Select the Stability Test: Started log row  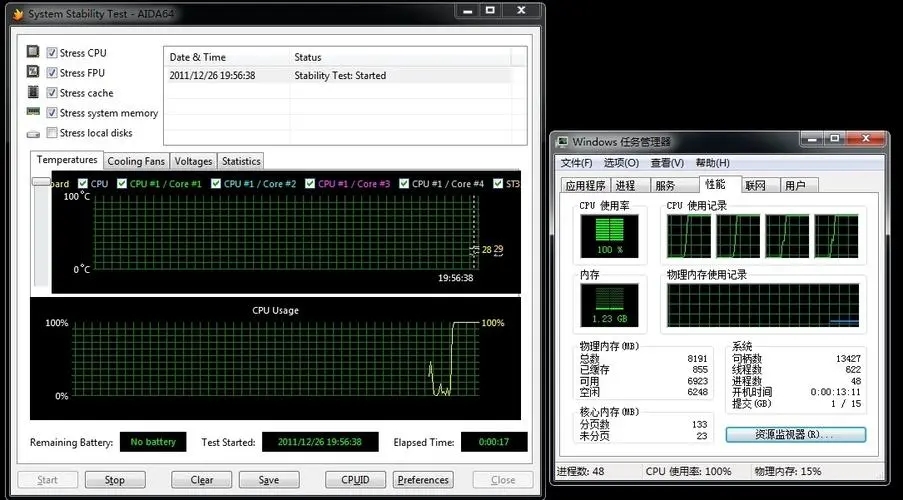340,75
